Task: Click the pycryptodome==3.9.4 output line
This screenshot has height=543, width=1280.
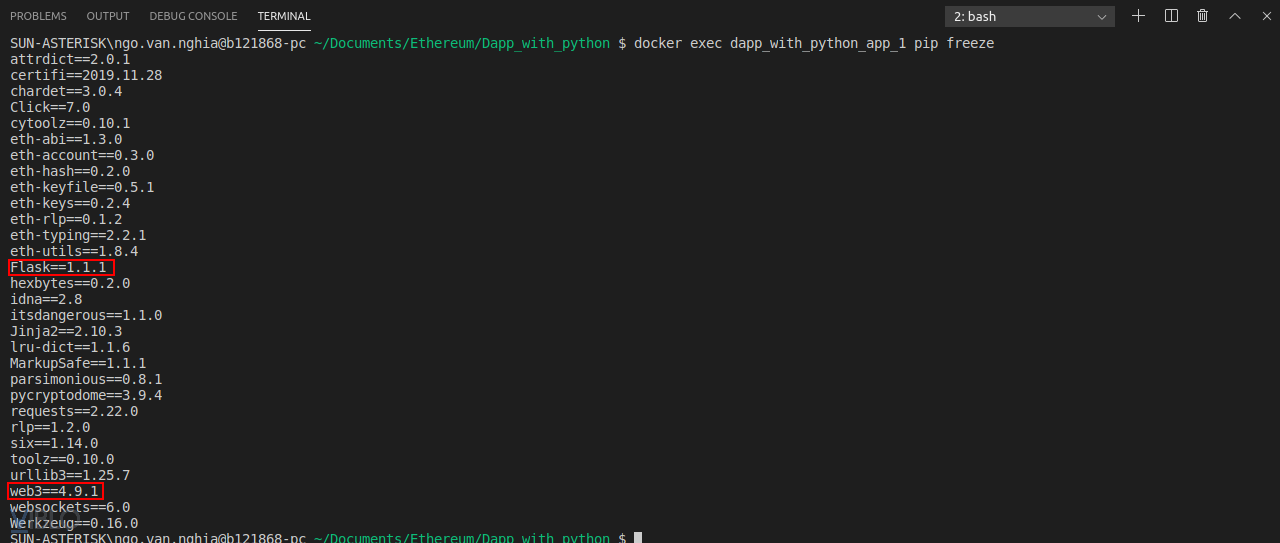Action: pyautogui.click(x=86, y=395)
